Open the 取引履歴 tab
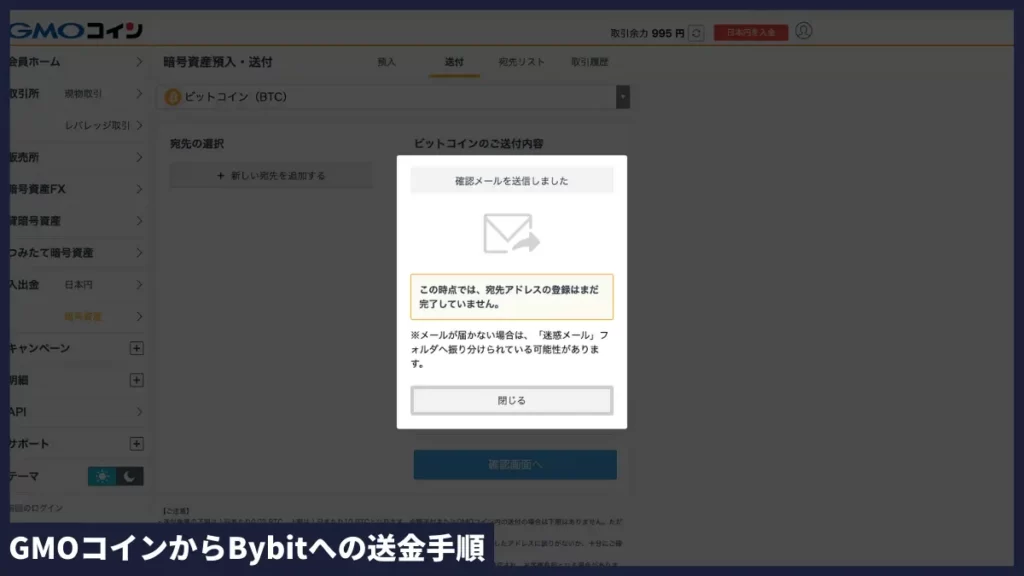This screenshot has height=576, width=1024. (590, 62)
